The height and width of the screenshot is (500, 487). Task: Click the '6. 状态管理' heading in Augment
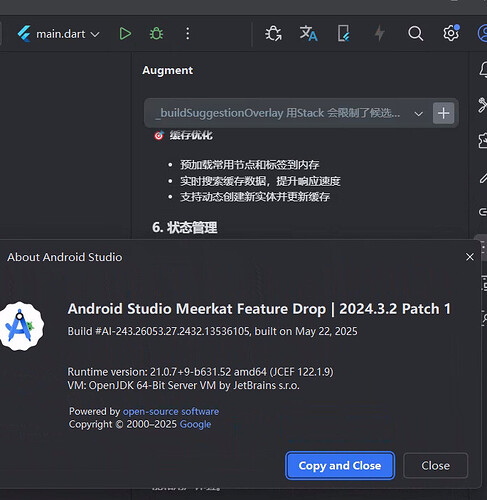click(x=185, y=228)
